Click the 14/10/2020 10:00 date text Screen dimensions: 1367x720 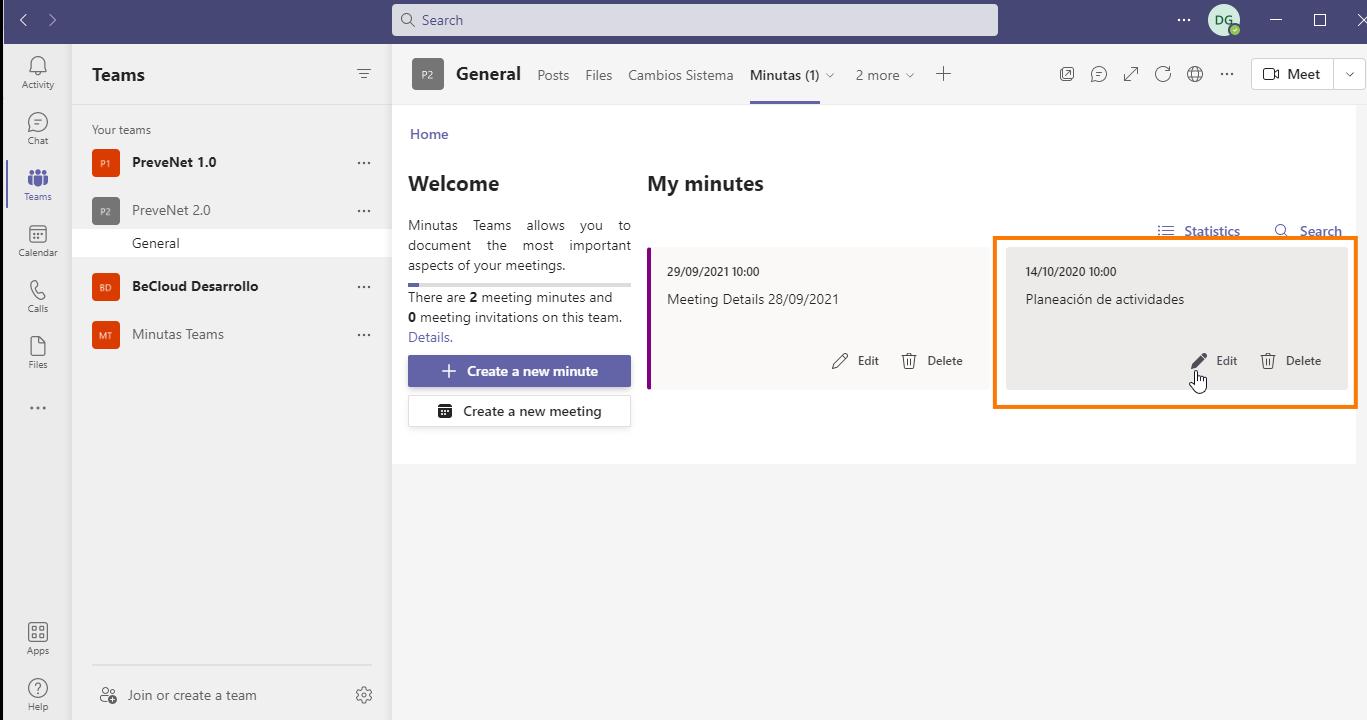coord(1071,272)
